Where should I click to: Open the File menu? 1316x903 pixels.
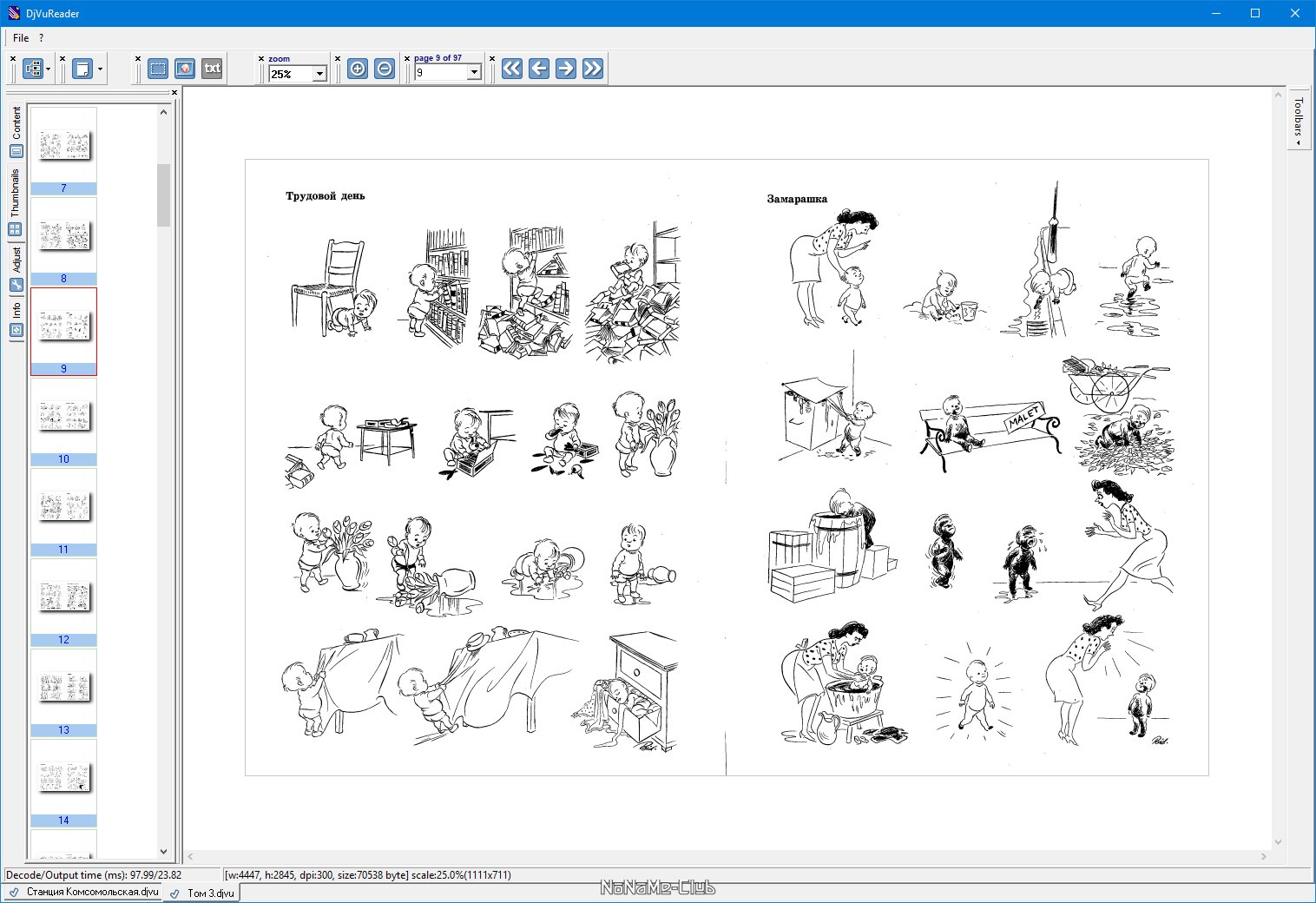pos(21,38)
